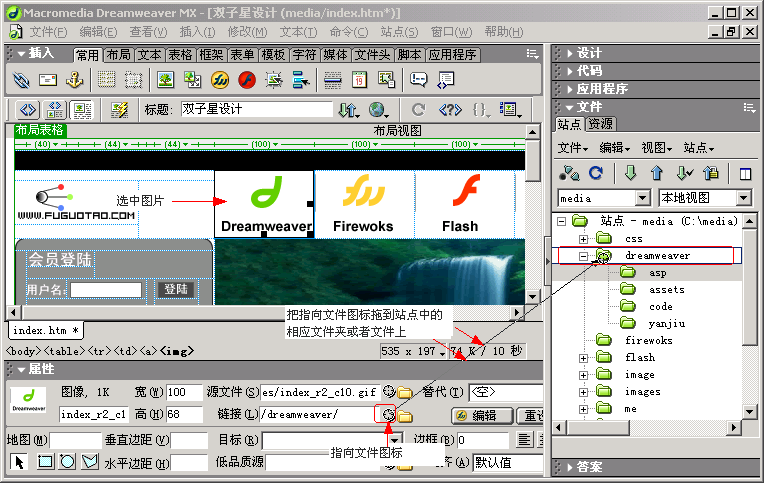Open the 本地视图 dropdown

743,198
